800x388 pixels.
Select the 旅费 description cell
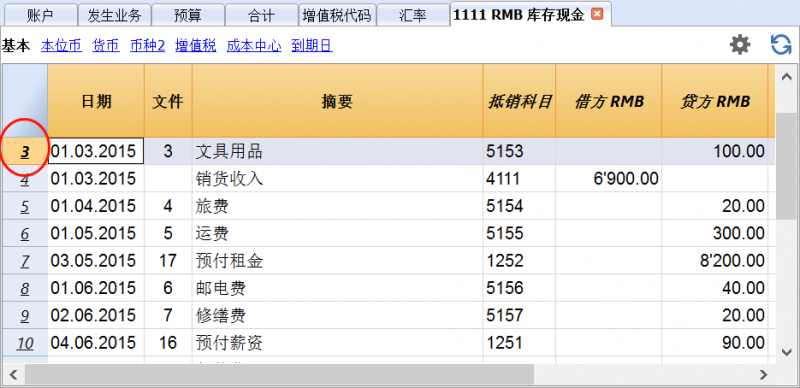[x=337, y=206]
